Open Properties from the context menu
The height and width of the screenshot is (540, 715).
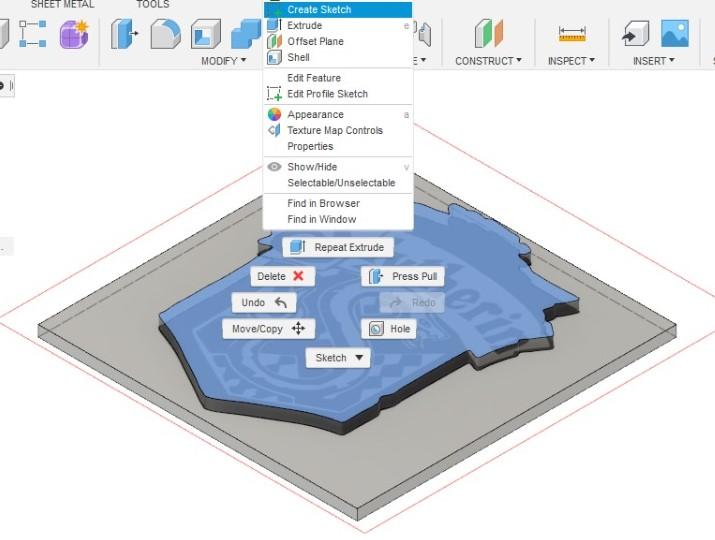(x=338, y=146)
